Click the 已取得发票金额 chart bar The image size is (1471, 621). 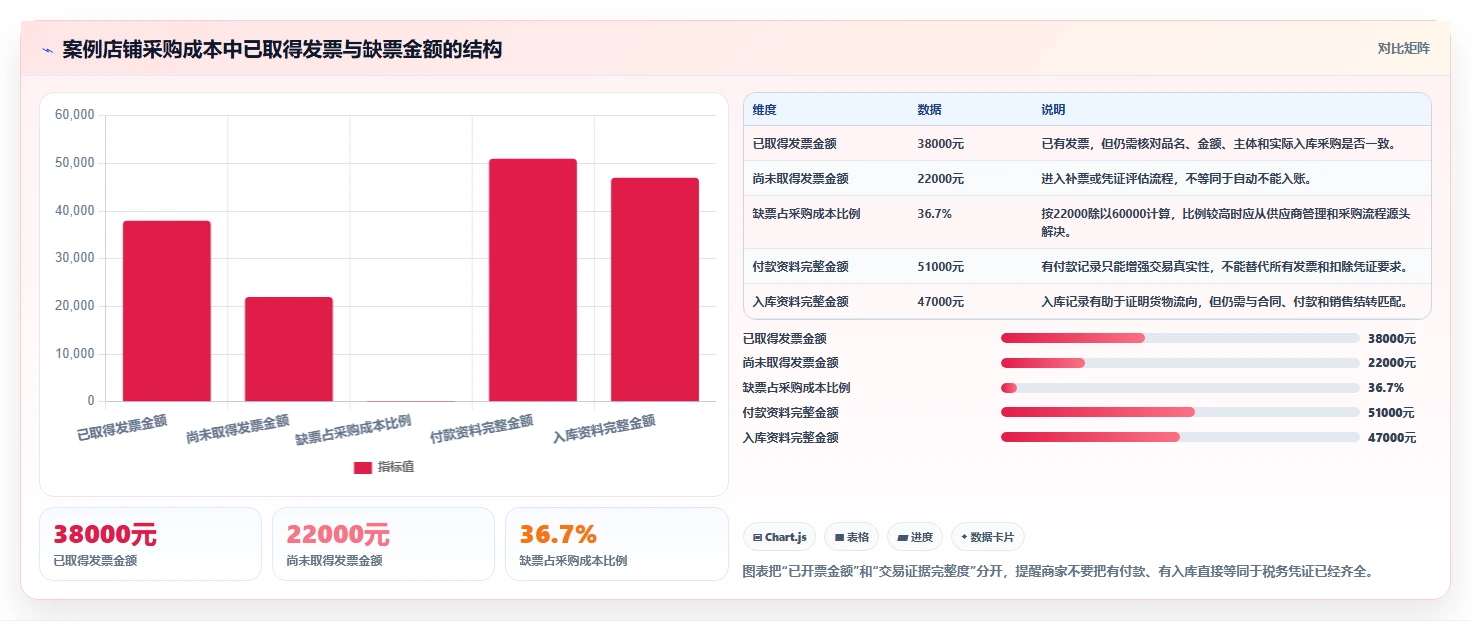pos(167,311)
